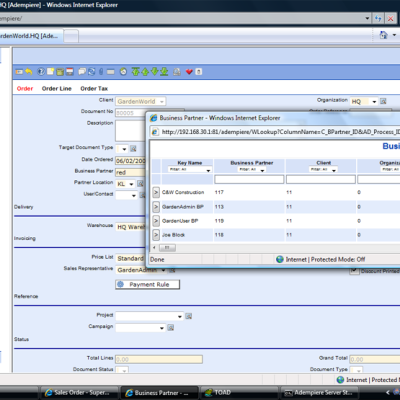Toggle the Discount Printed checkbox
Screen dimensions: 400x400
coord(354,271)
